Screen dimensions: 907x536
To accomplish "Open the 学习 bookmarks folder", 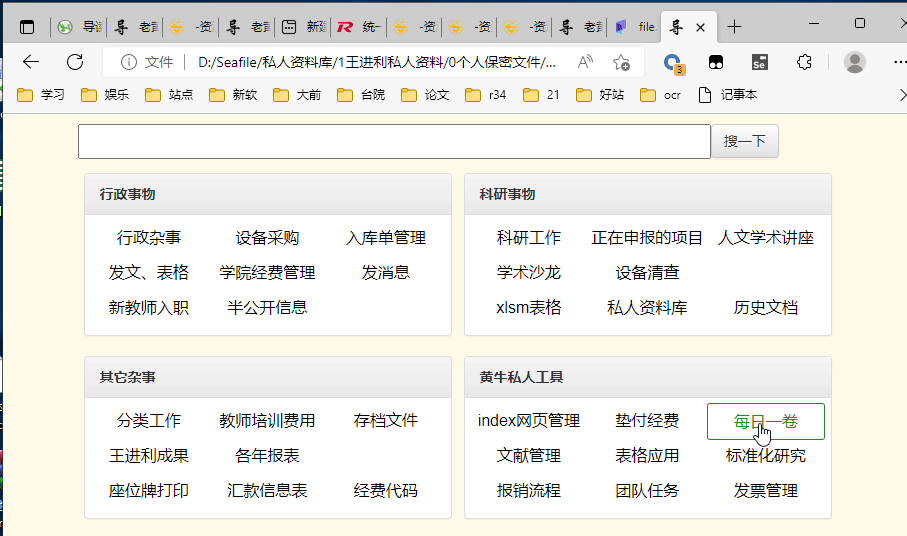I will pyautogui.click(x=41, y=95).
